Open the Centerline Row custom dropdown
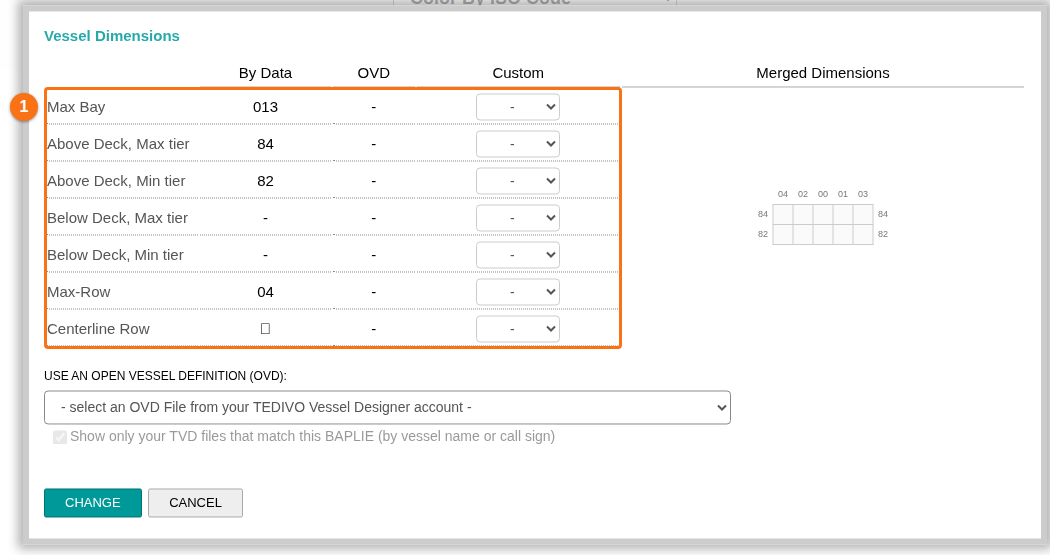 click(x=518, y=329)
